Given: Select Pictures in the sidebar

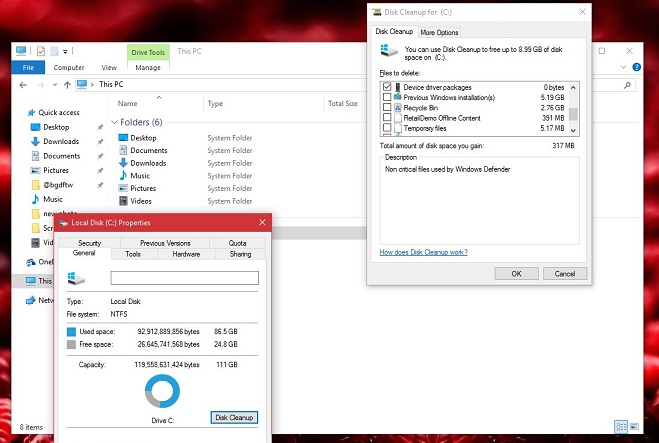Looking at the screenshot, I should 55,170.
